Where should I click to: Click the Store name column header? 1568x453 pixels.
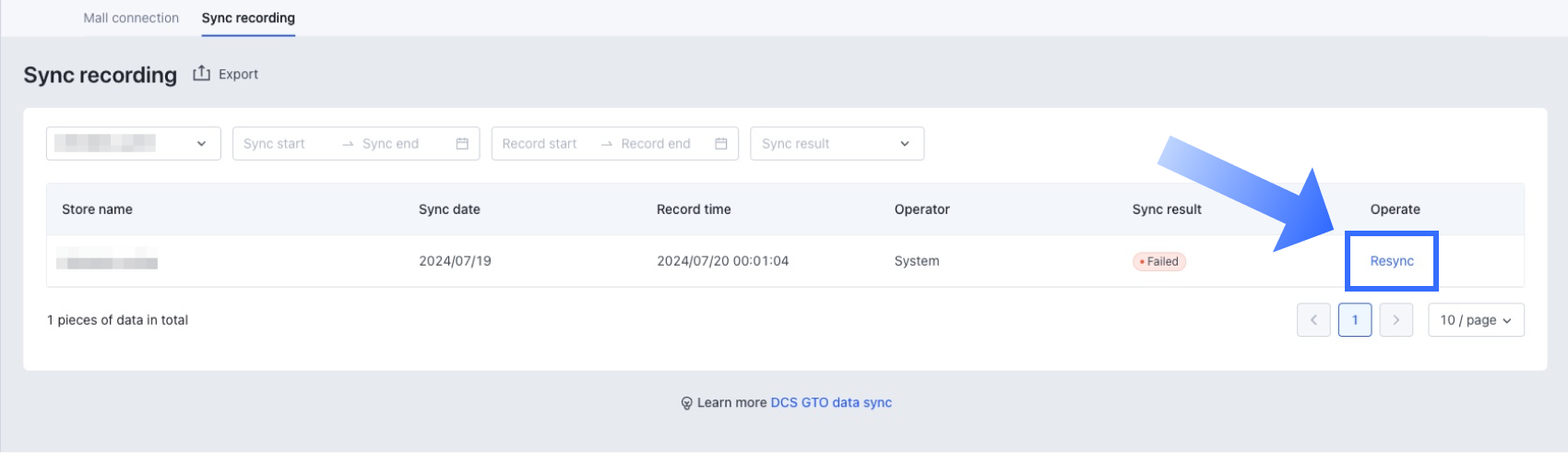point(97,209)
